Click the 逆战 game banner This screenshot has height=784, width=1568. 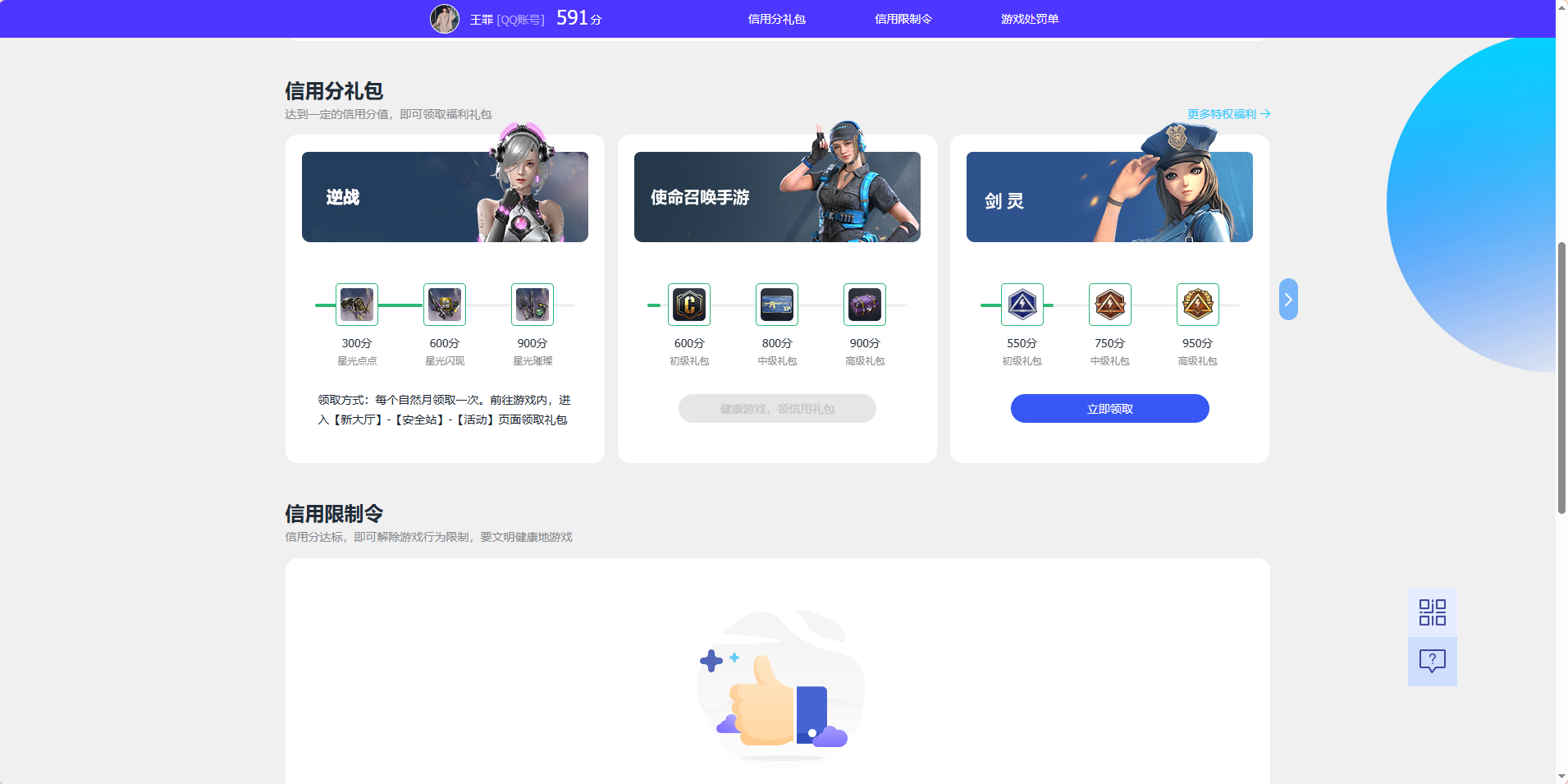point(445,196)
